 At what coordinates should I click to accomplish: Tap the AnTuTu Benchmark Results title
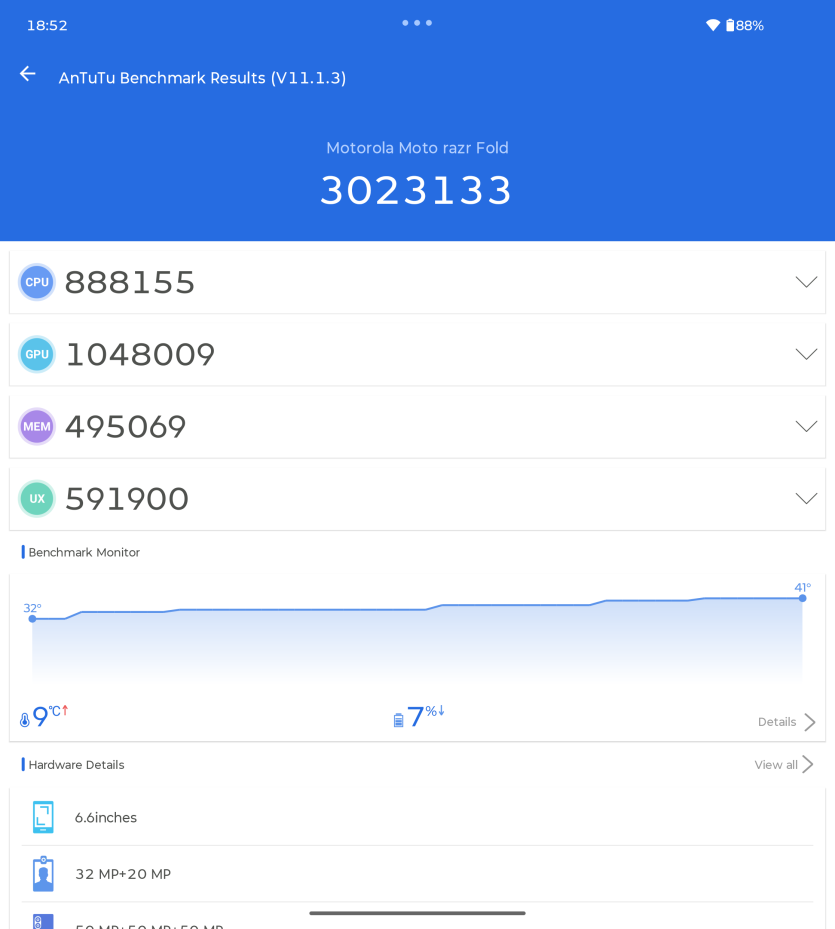pos(202,78)
